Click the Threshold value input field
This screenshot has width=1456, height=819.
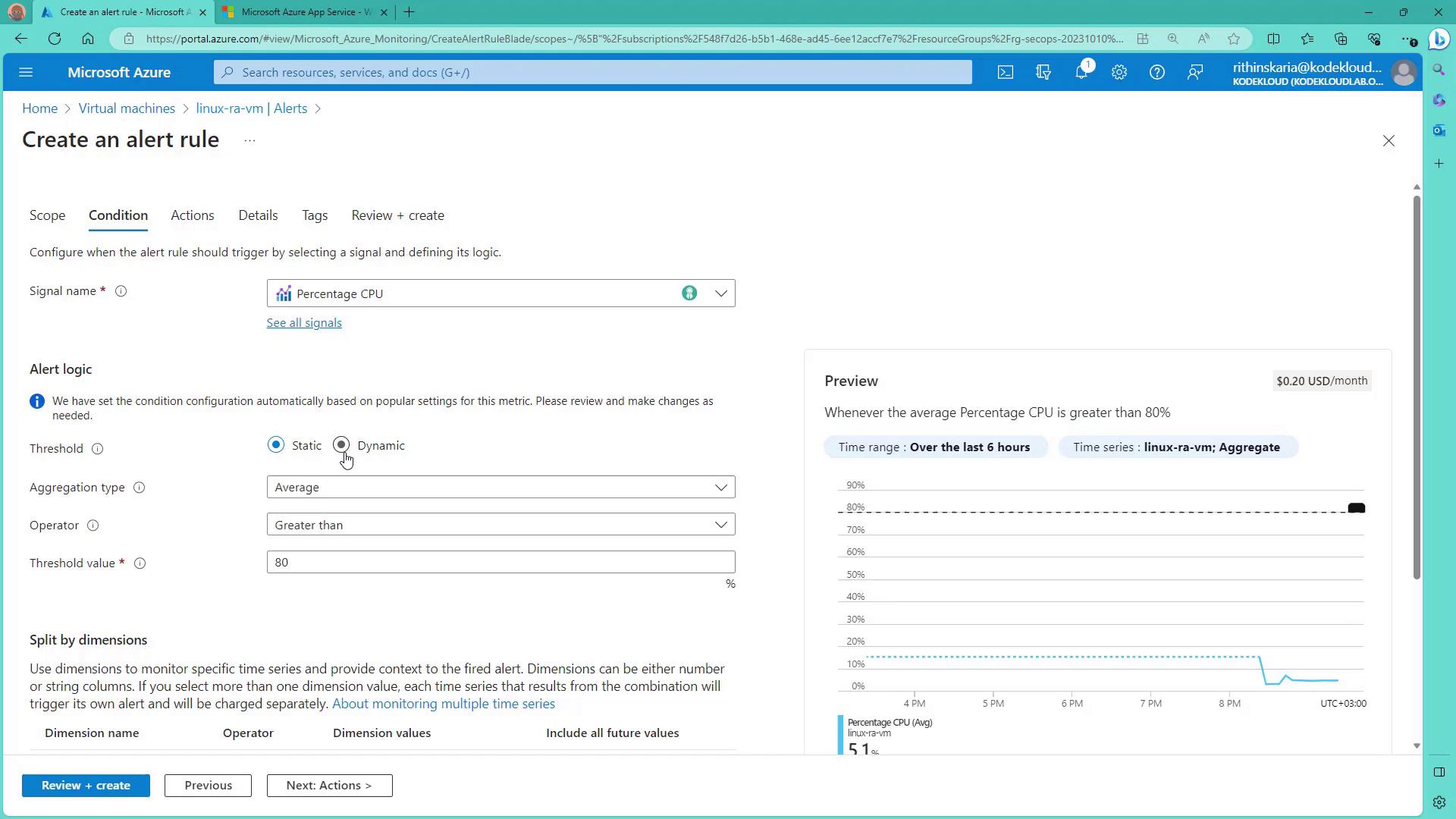click(500, 562)
